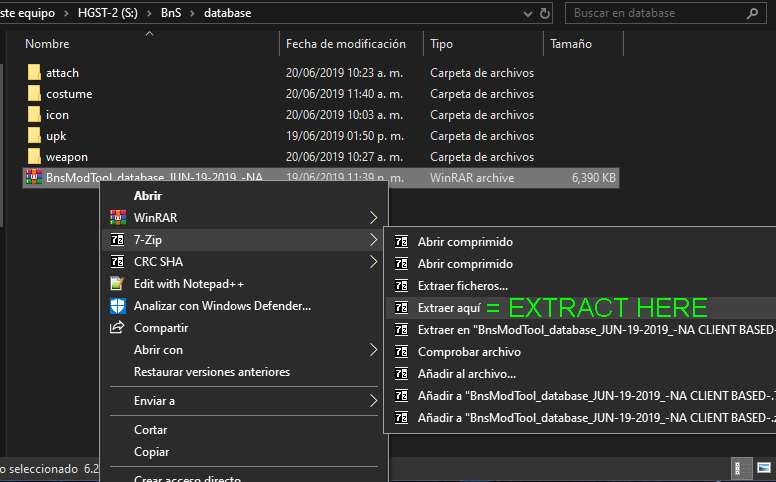Click the WinRAR archive type cell
776x482 pixels.
(472, 178)
